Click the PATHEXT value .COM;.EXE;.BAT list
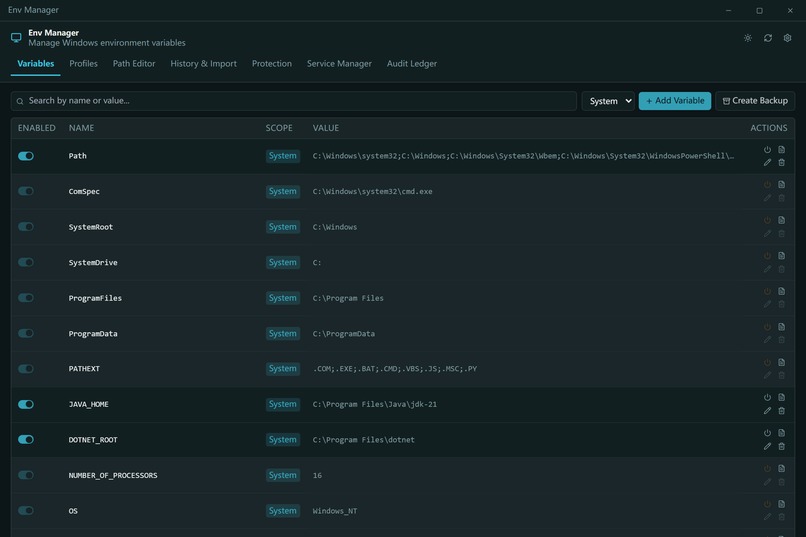Screen dimensions: 806x537 pyautogui.click(x=395, y=368)
